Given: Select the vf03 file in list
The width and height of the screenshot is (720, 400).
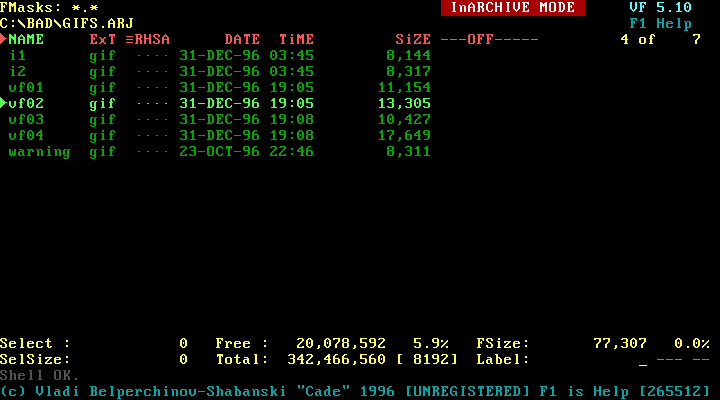Looking at the screenshot, I should click(26, 119).
